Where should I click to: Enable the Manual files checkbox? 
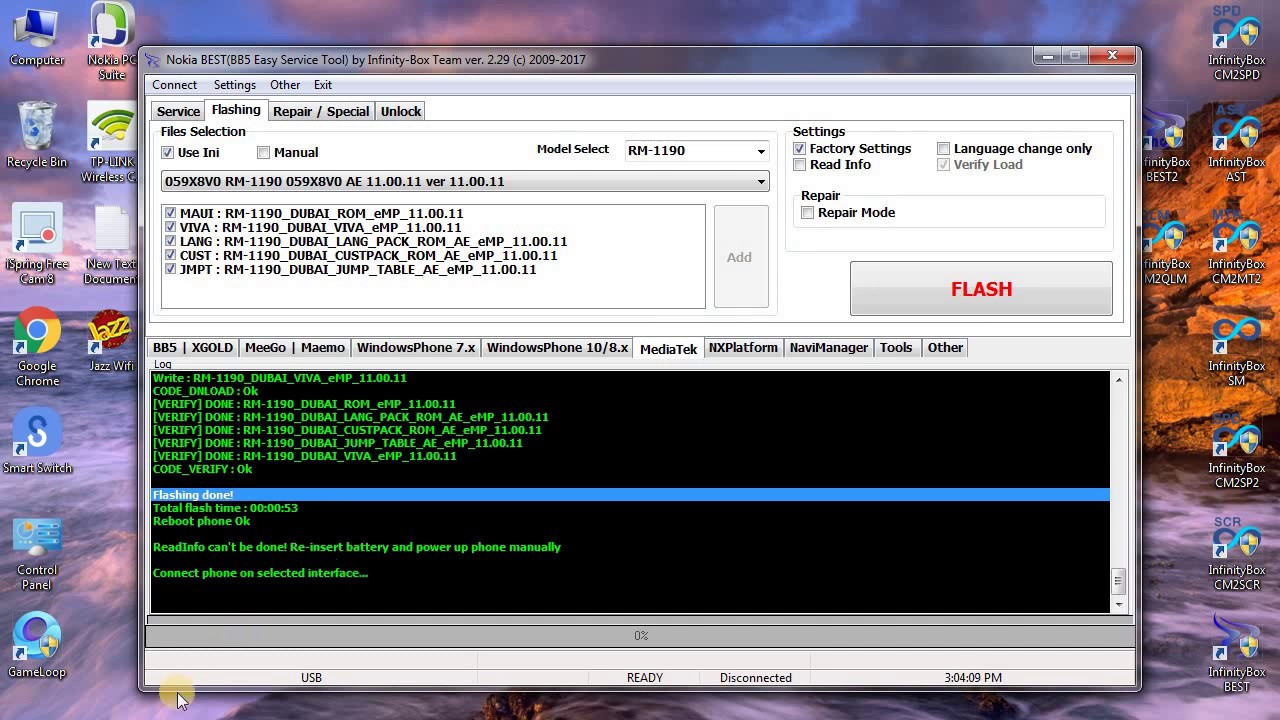(x=263, y=152)
